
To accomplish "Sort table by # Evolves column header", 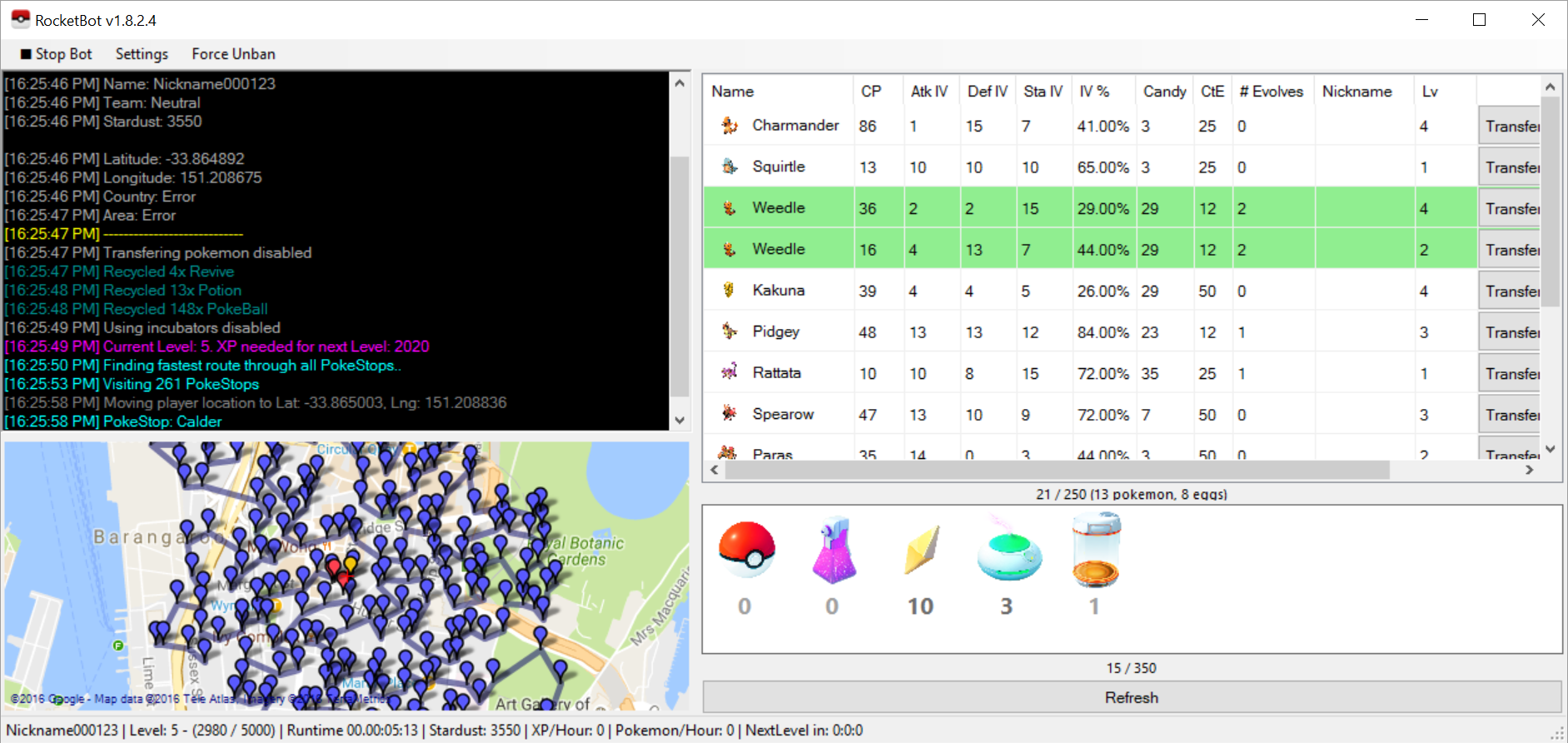I will coord(1272,92).
